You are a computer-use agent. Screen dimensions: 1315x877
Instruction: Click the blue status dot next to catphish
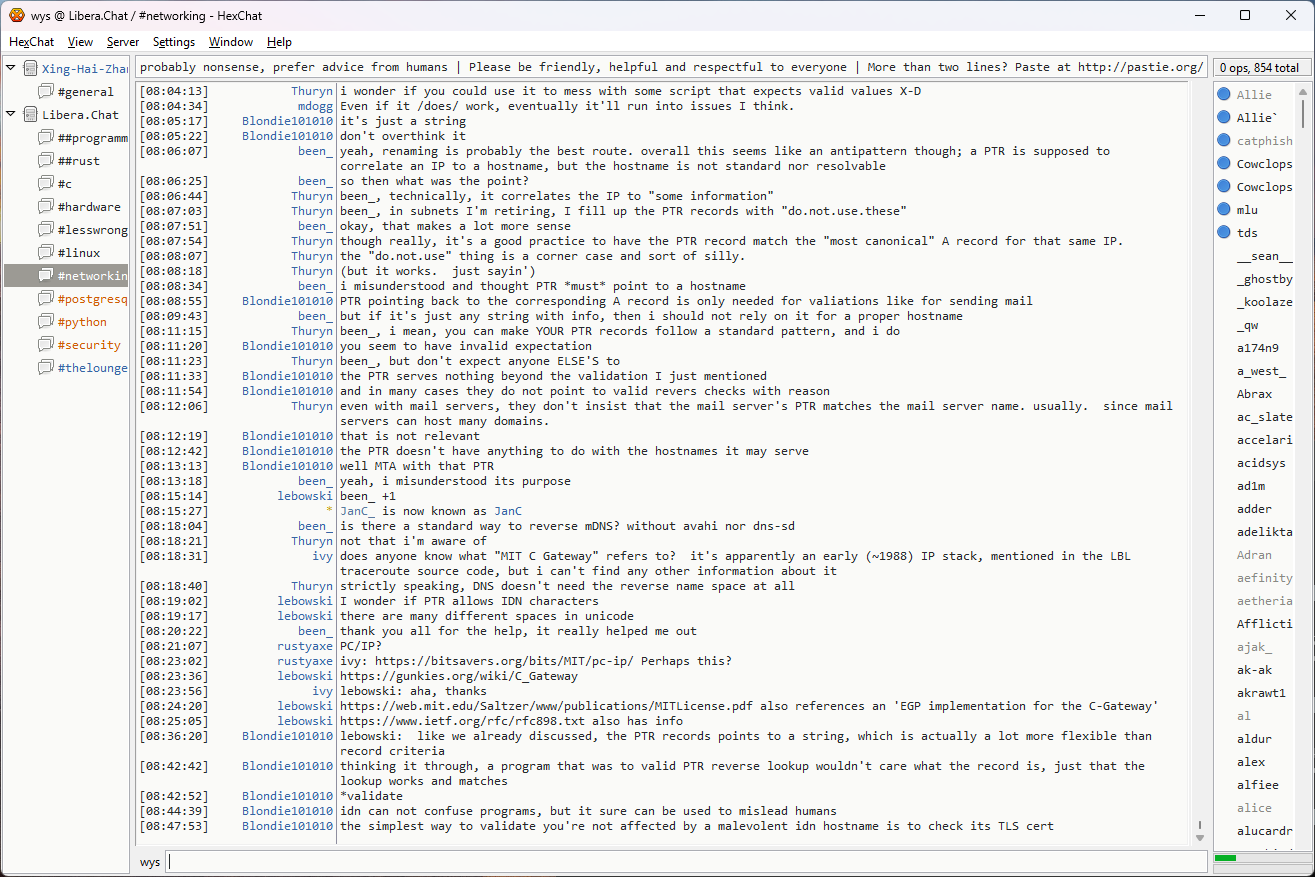(1224, 141)
